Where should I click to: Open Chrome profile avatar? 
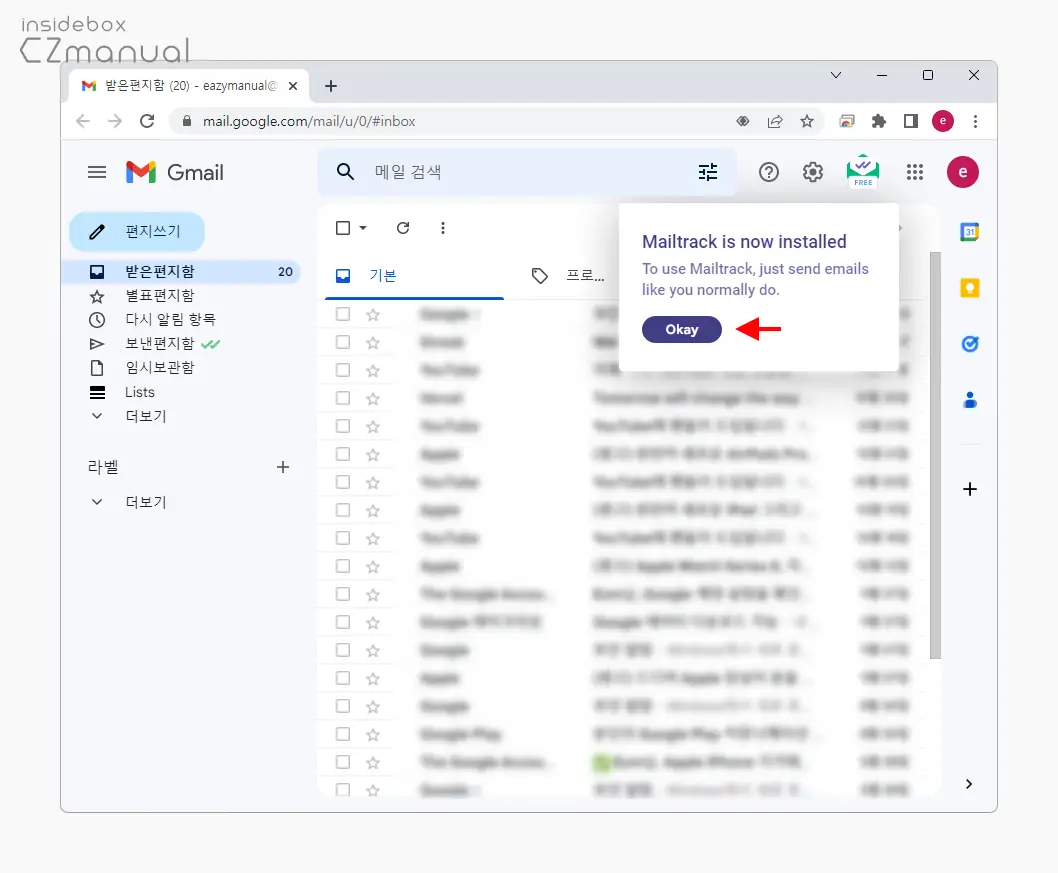(x=943, y=121)
